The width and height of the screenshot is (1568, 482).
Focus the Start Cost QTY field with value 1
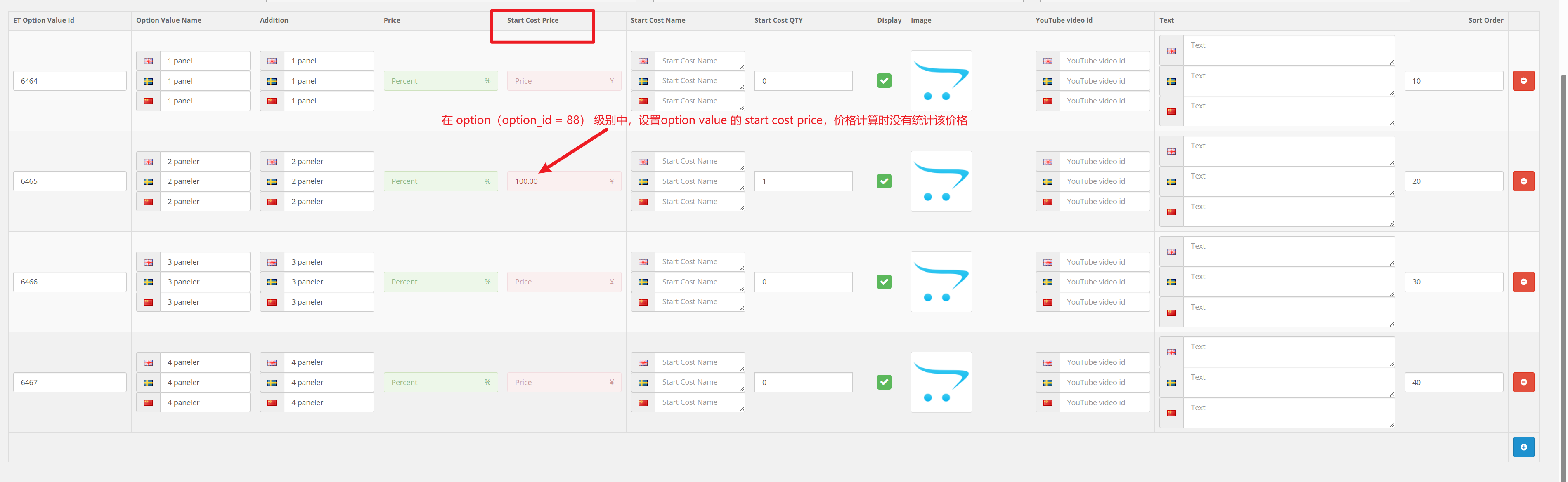coord(803,181)
